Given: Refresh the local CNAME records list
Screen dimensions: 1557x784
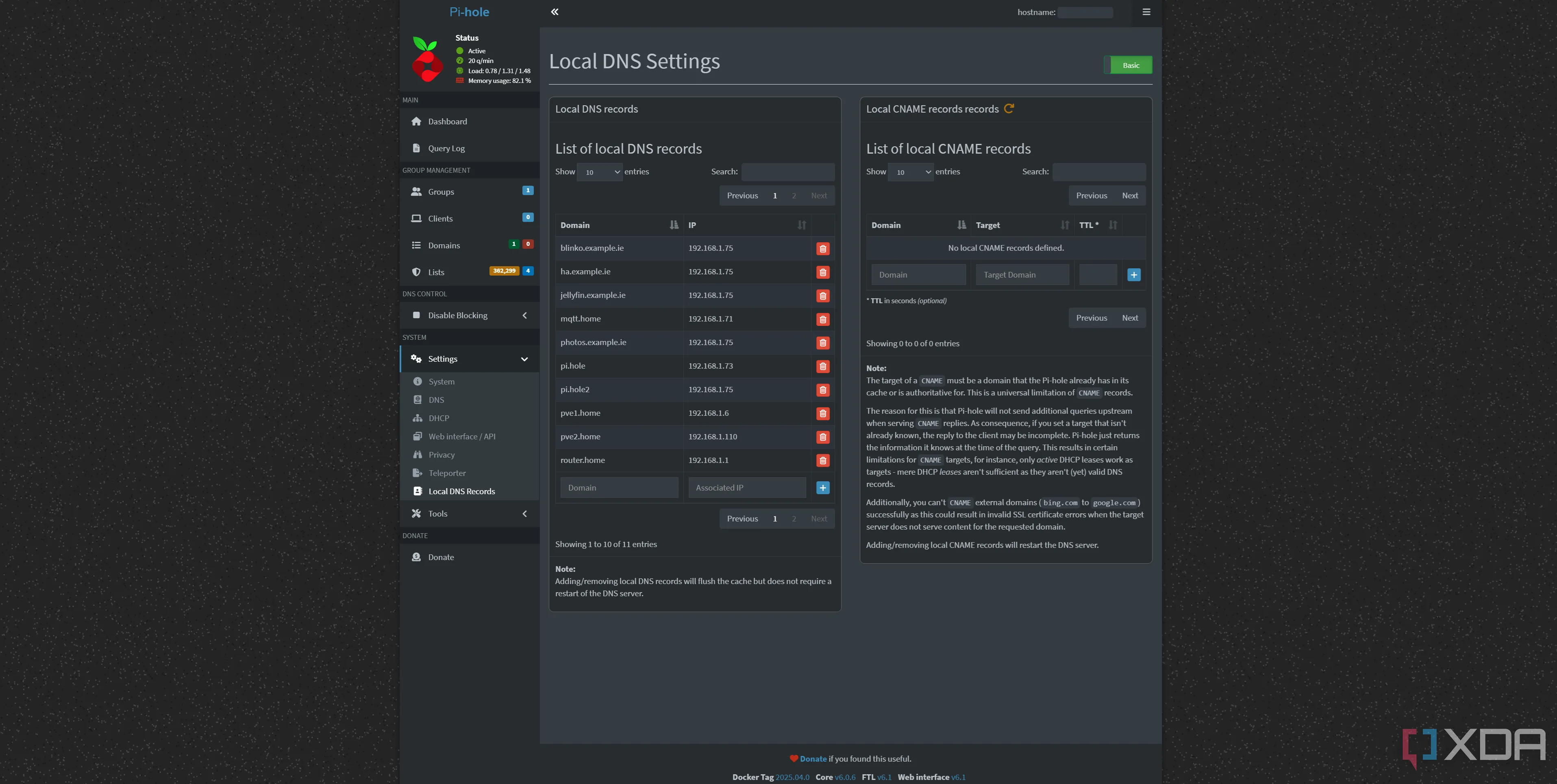Looking at the screenshot, I should (1009, 109).
